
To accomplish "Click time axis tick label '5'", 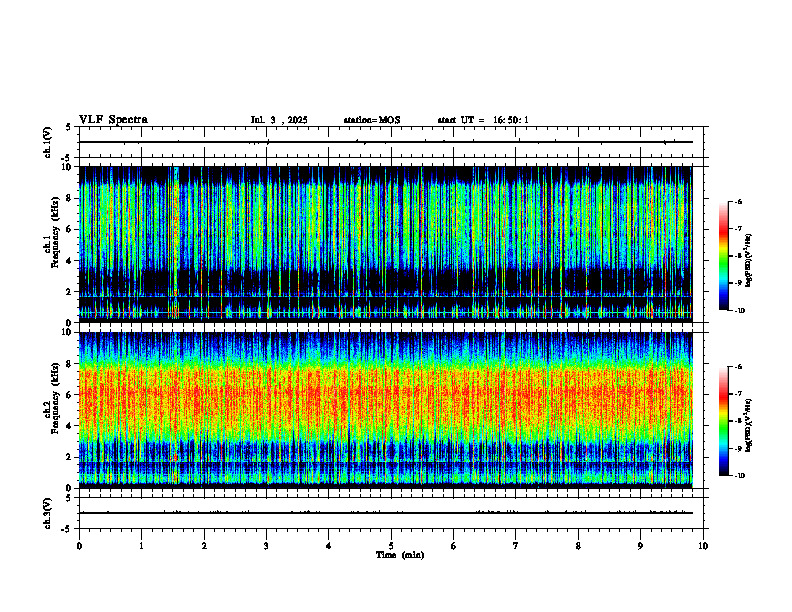I will 391,546.
